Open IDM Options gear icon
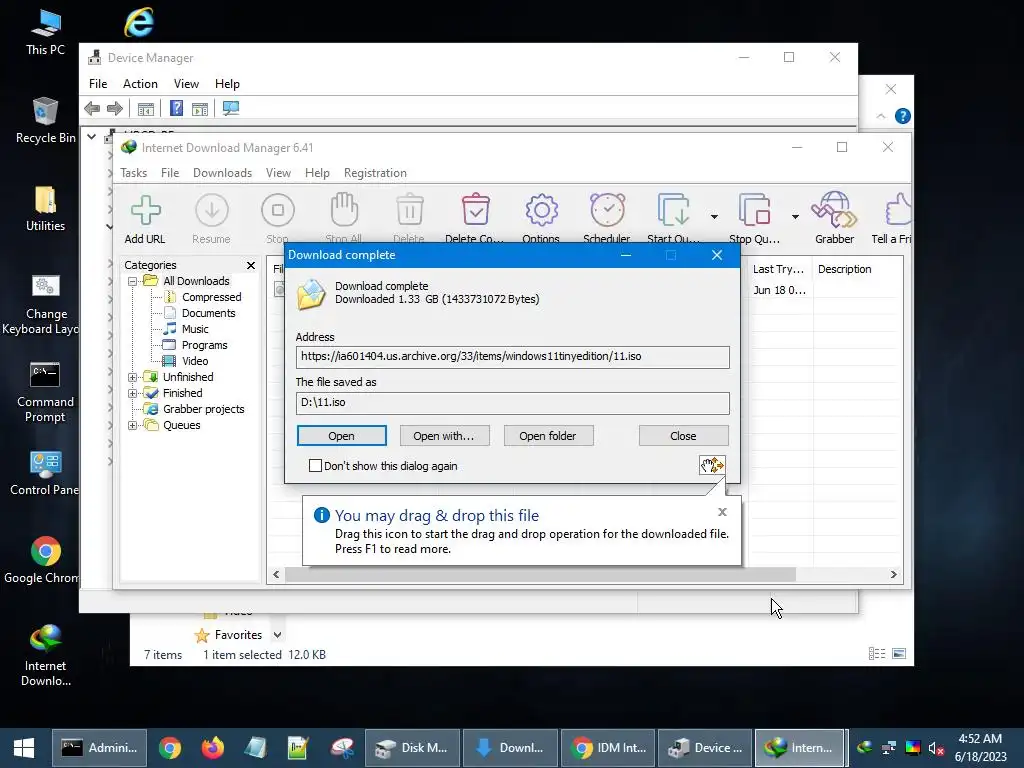Image resolution: width=1024 pixels, height=768 pixels. tap(541, 210)
